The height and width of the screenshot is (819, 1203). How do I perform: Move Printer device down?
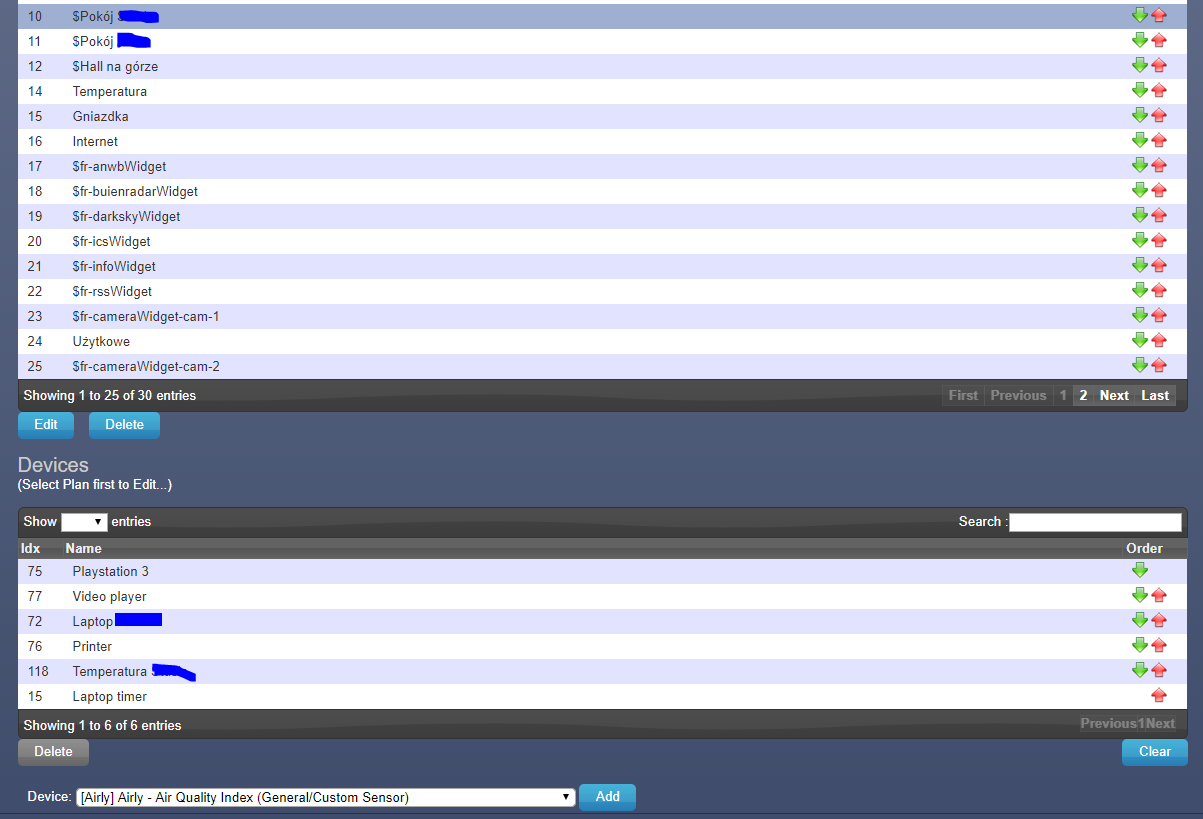pyautogui.click(x=1139, y=645)
